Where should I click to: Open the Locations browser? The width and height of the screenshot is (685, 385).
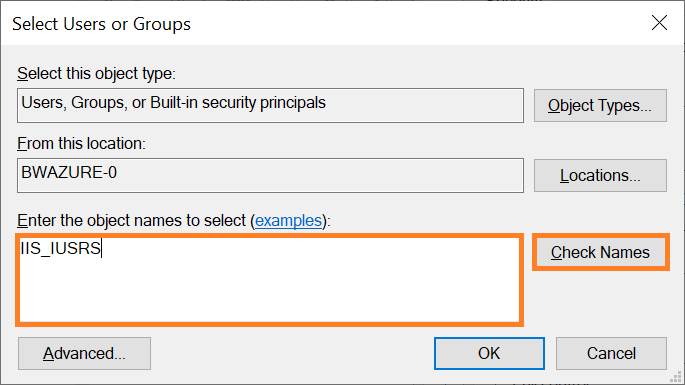click(600, 176)
